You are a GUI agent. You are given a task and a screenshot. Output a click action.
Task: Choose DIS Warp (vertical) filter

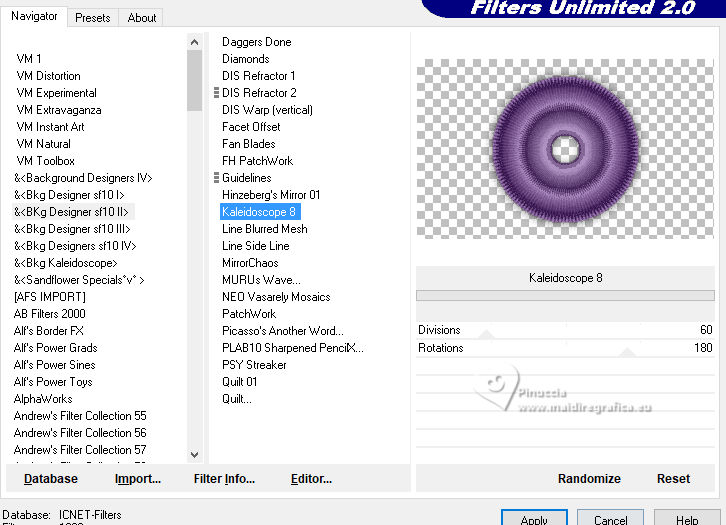click(x=267, y=110)
